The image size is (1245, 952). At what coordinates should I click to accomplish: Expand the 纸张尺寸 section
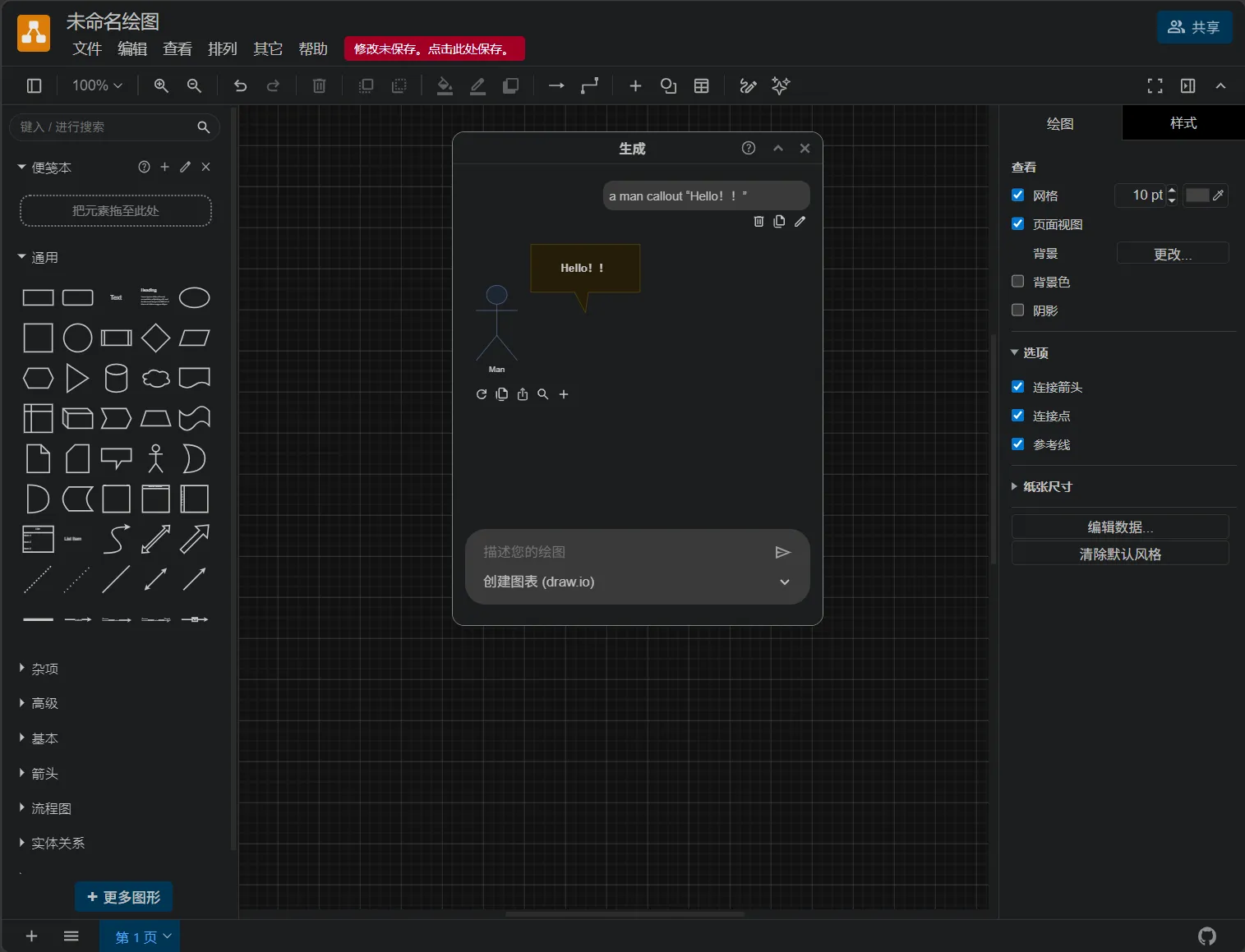1041,486
